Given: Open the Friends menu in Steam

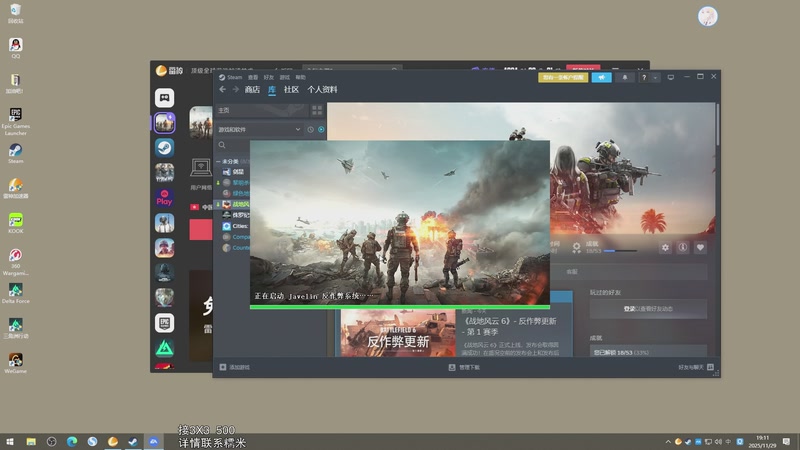Looking at the screenshot, I should coord(269,78).
